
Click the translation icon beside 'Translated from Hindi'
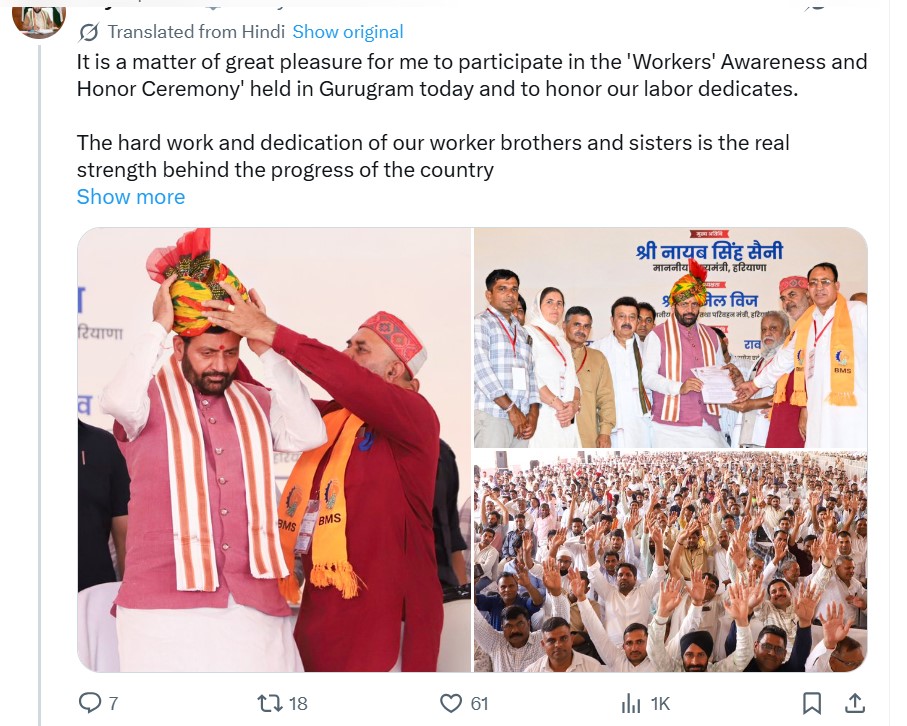click(x=89, y=32)
